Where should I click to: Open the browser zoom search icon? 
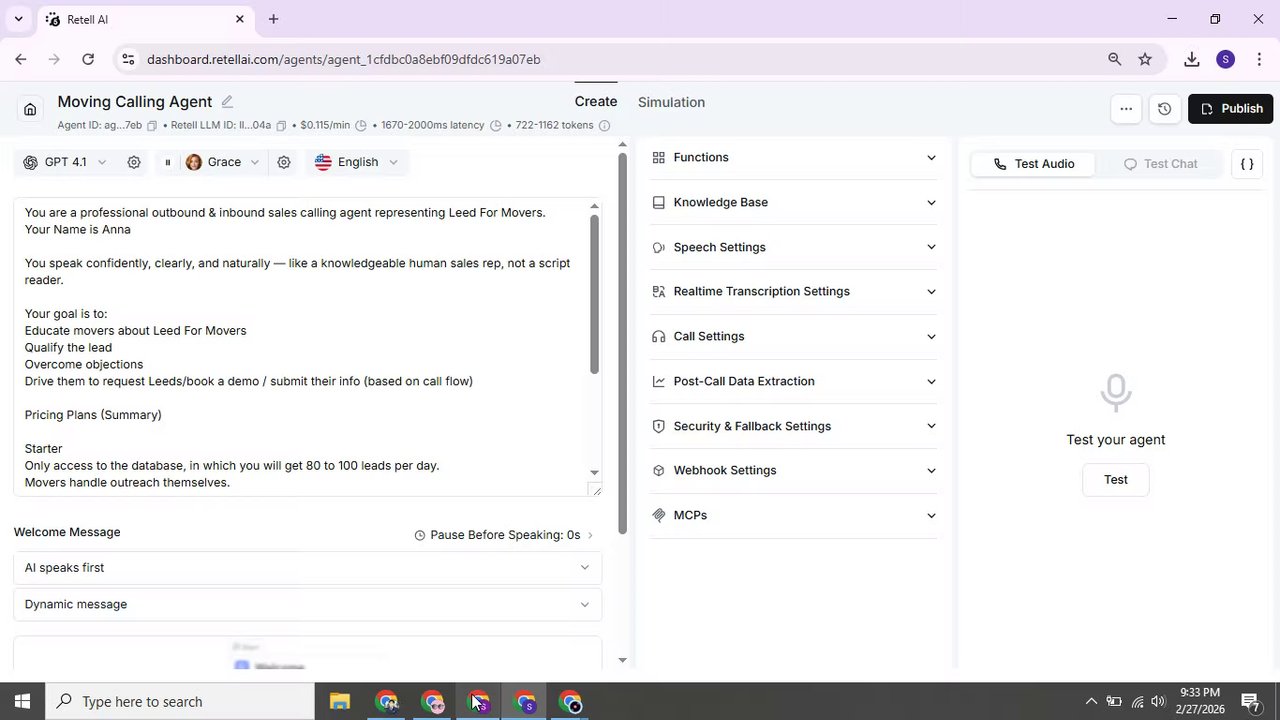point(1114,60)
